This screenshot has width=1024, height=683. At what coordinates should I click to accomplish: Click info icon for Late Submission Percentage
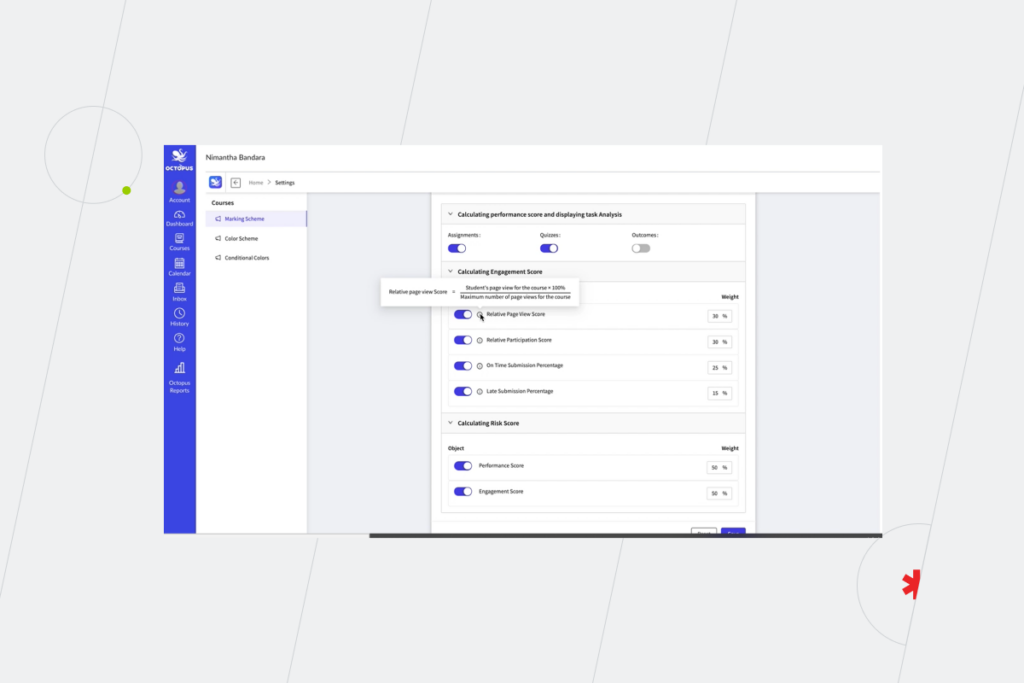tap(480, 392)
